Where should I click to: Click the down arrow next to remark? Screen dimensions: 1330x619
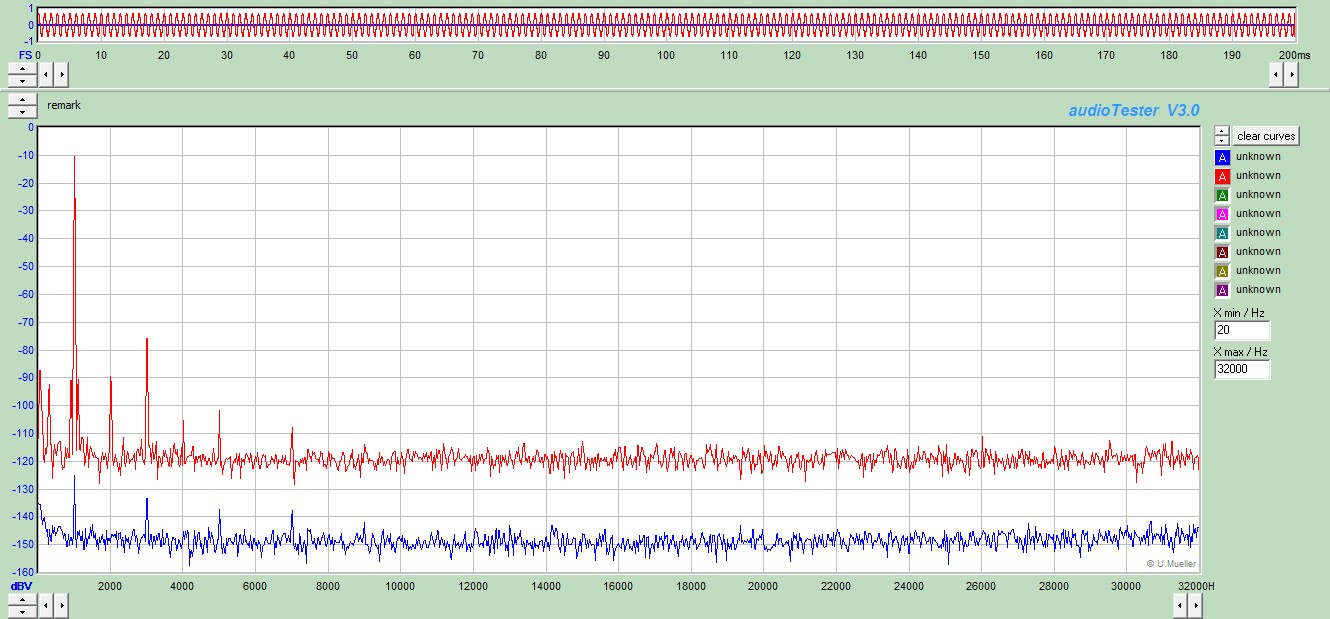(23, 111)
